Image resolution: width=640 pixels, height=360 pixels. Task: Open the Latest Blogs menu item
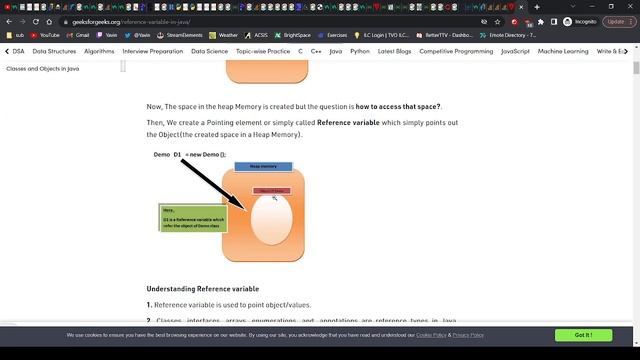click(x=394, y=51)
